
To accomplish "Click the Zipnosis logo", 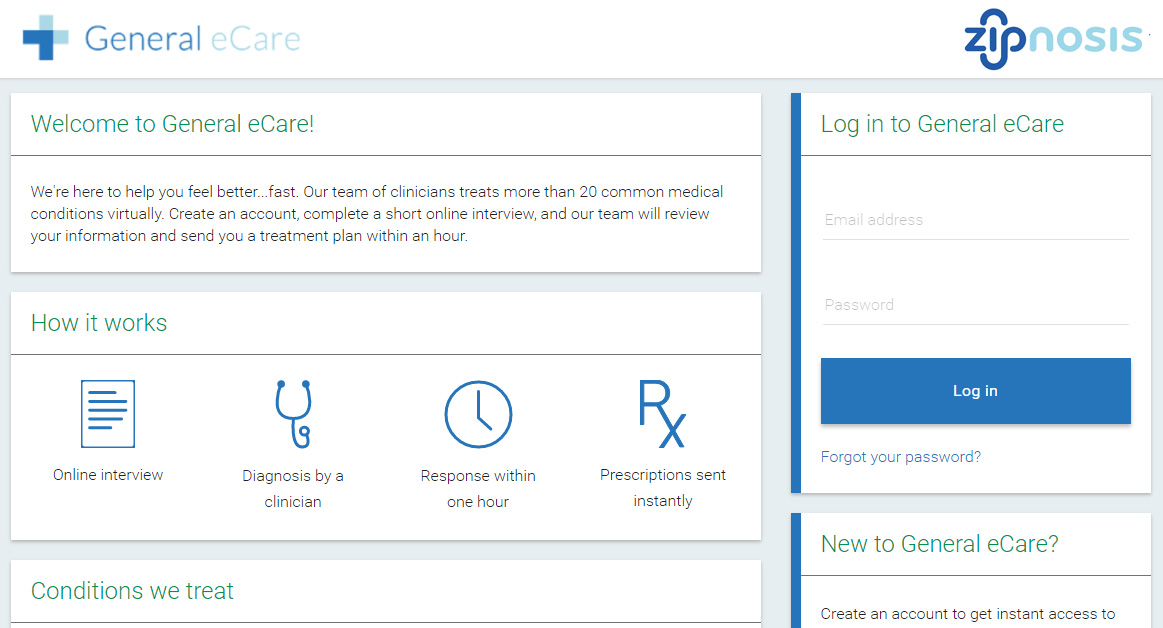I will 1053,39.
